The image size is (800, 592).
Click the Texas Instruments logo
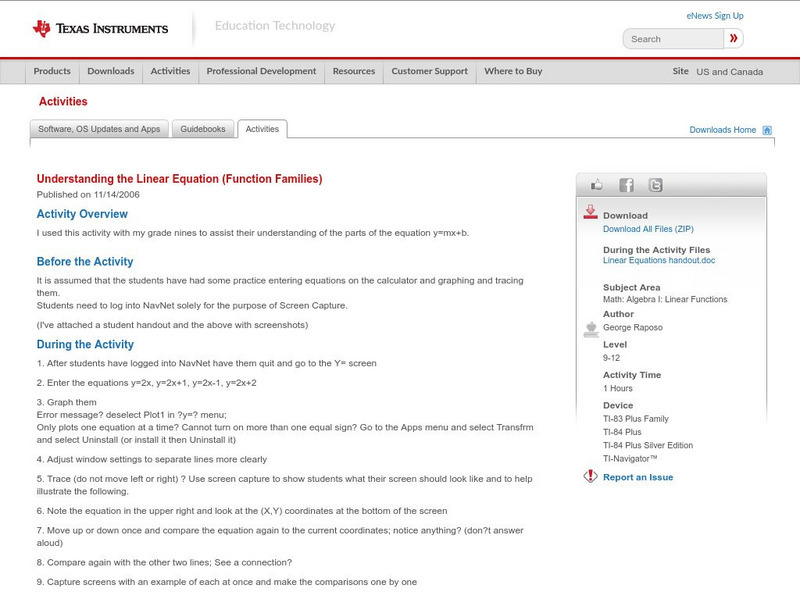click(x=100, y=29)
